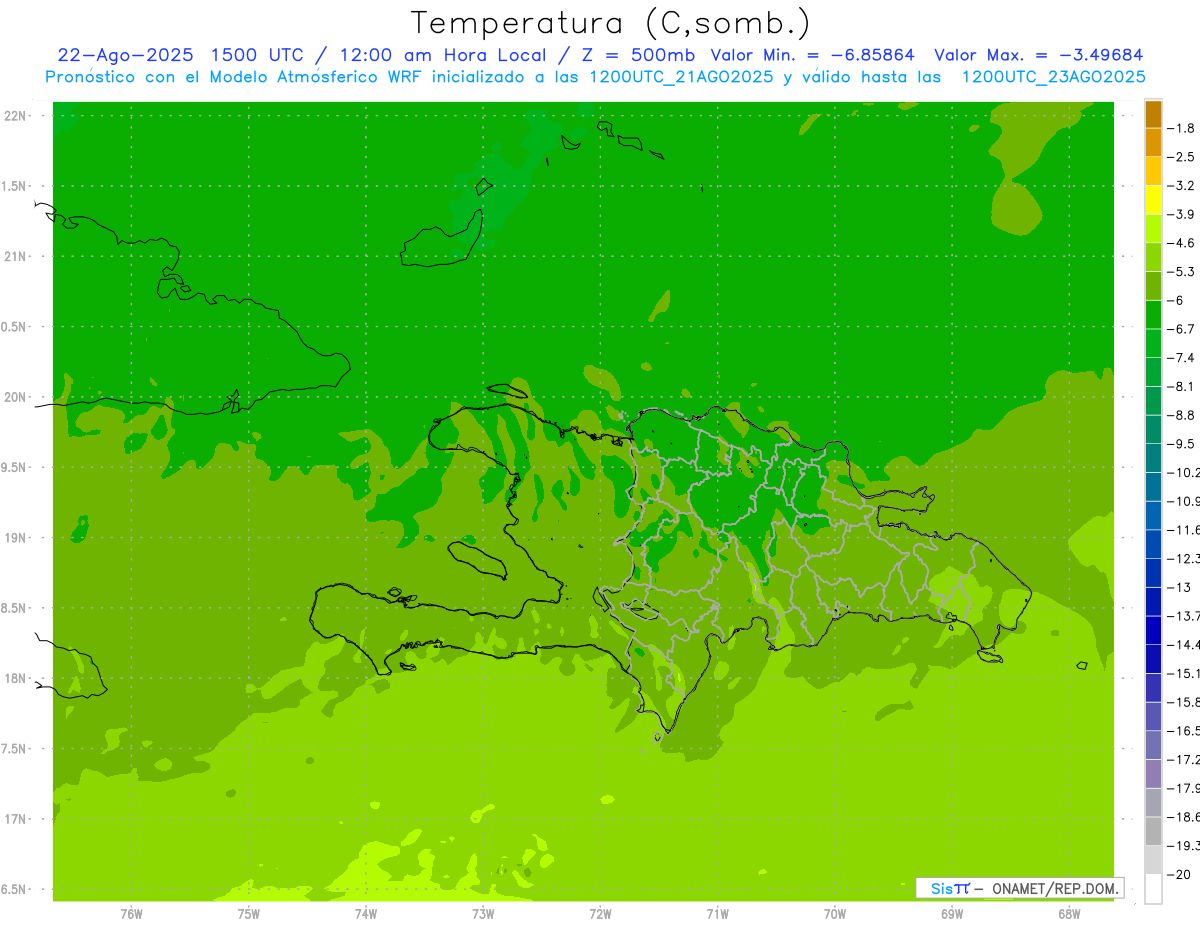
Task: Click the "Z = 500mb" level text
Action: (637, 55)
